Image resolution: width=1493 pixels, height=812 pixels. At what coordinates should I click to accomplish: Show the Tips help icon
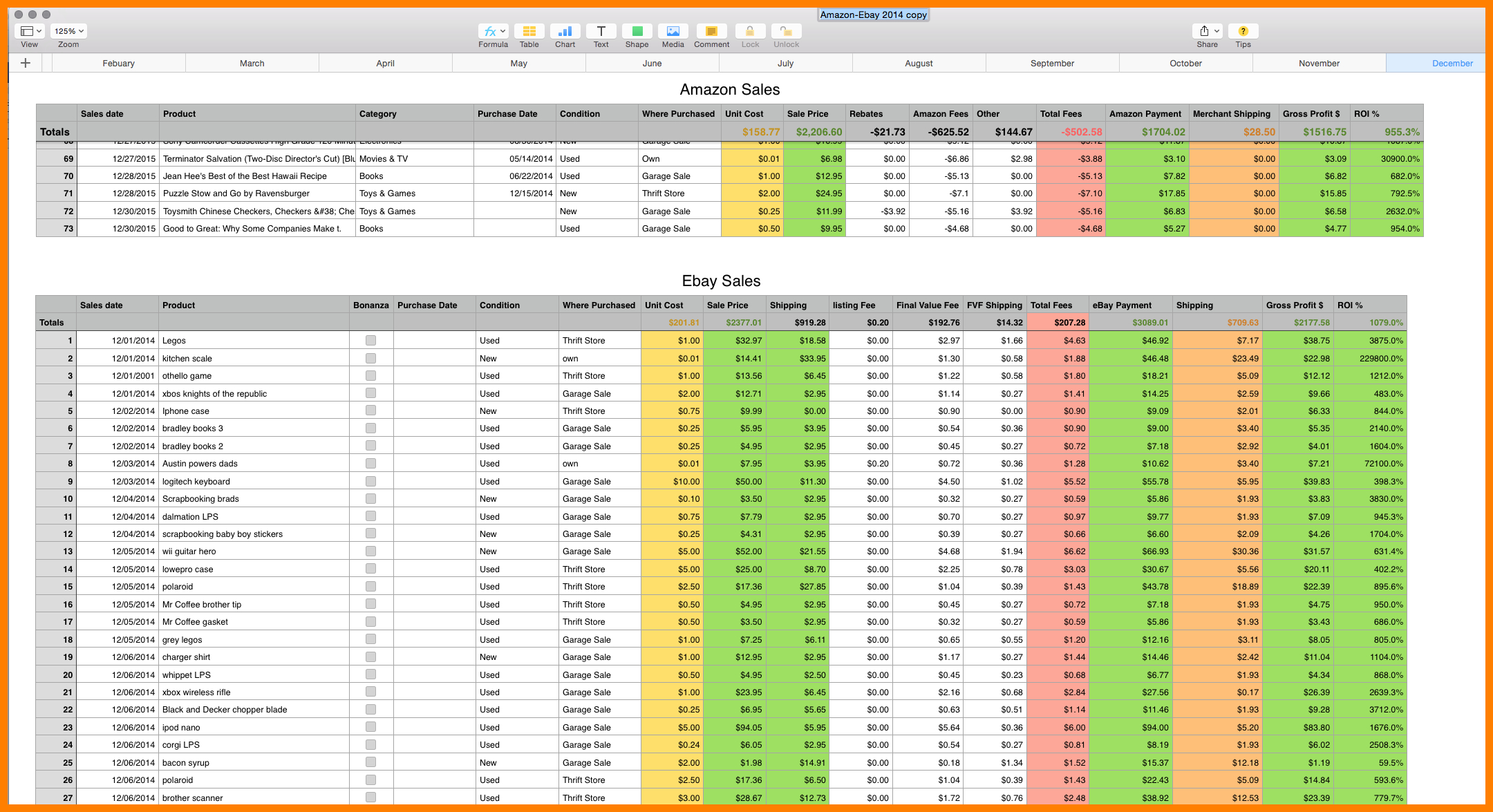click(1243, 31)
